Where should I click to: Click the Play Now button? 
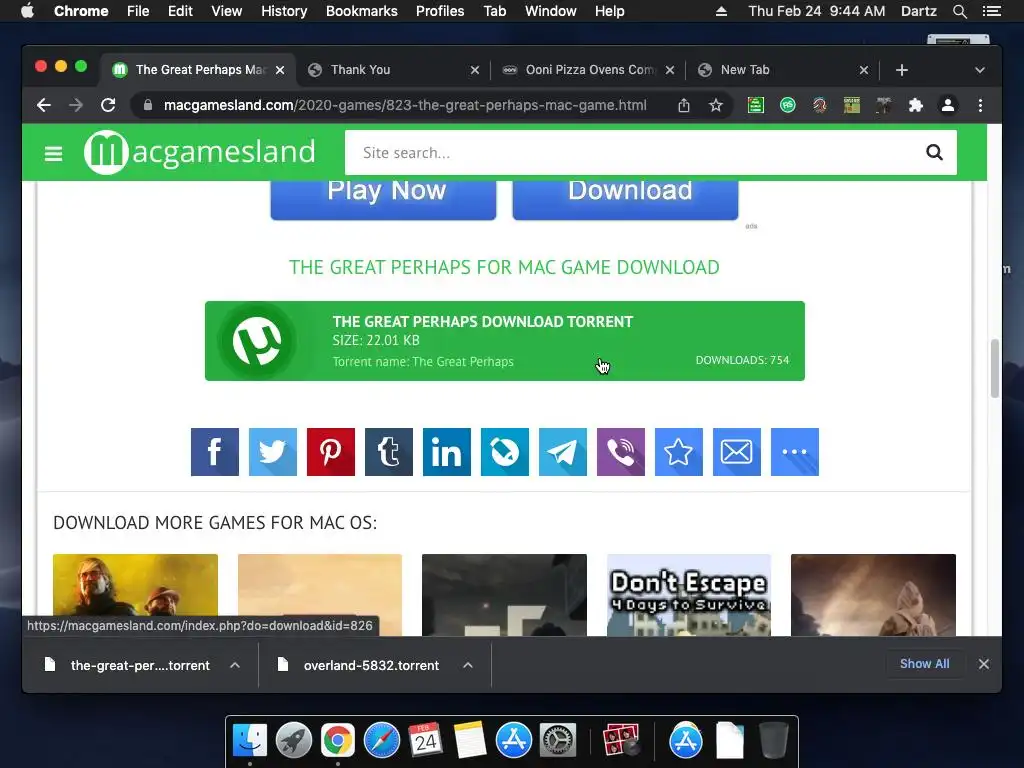[383, 199]
